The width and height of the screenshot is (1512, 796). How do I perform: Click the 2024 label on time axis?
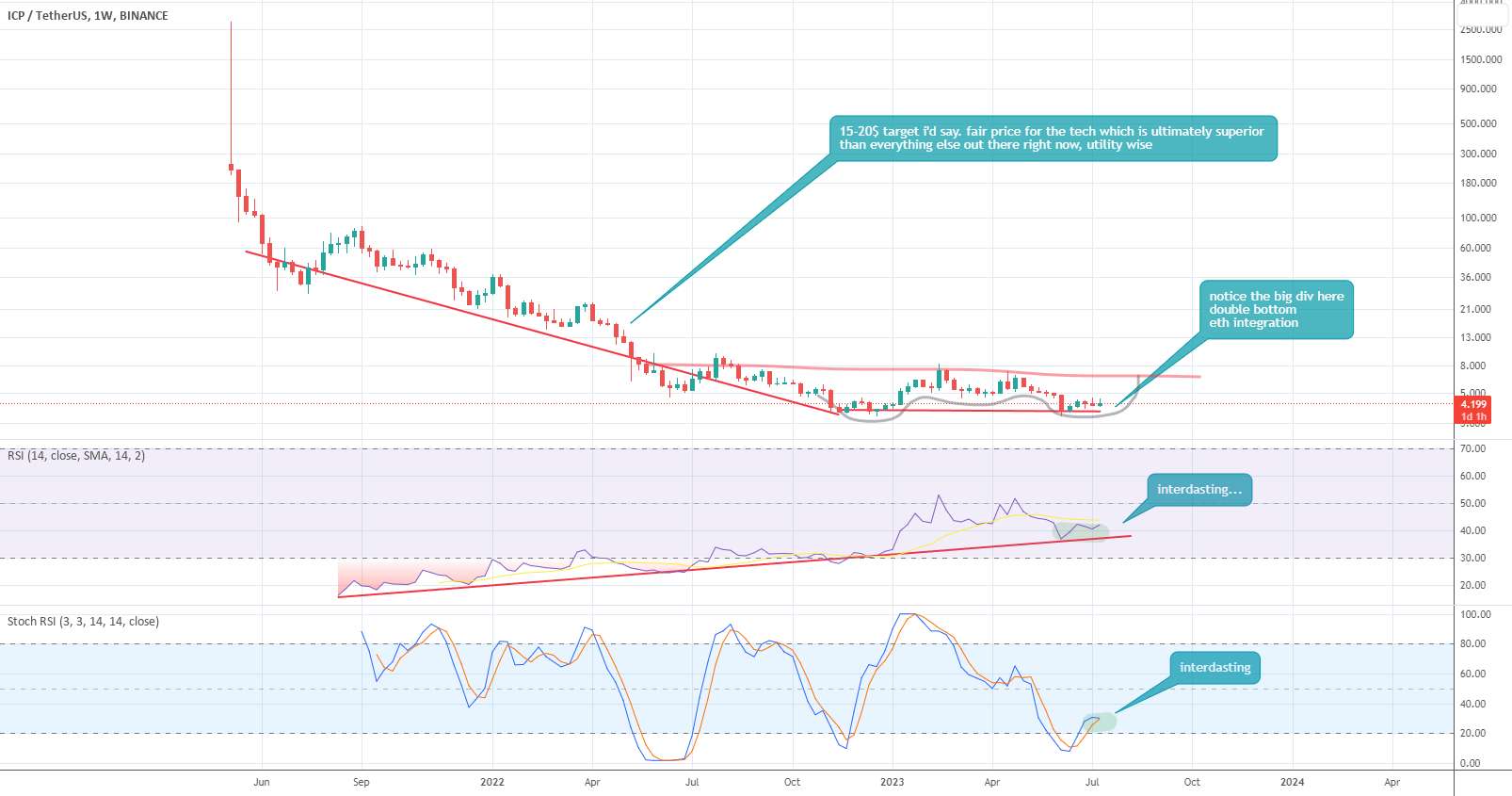(x=1293, y=782)
